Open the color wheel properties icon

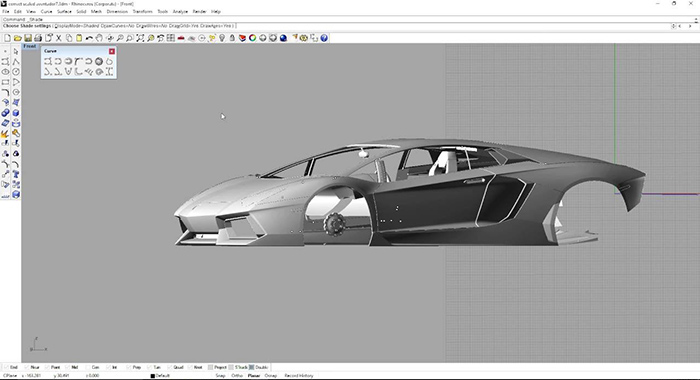[x=253, y=38]
